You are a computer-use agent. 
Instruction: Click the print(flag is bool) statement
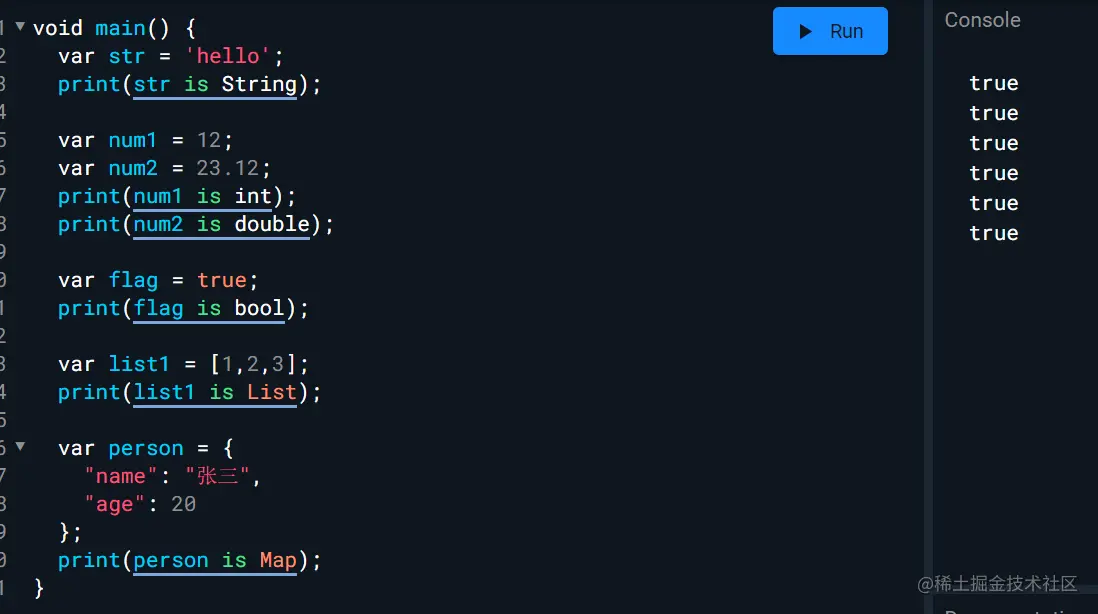[183, 309]
